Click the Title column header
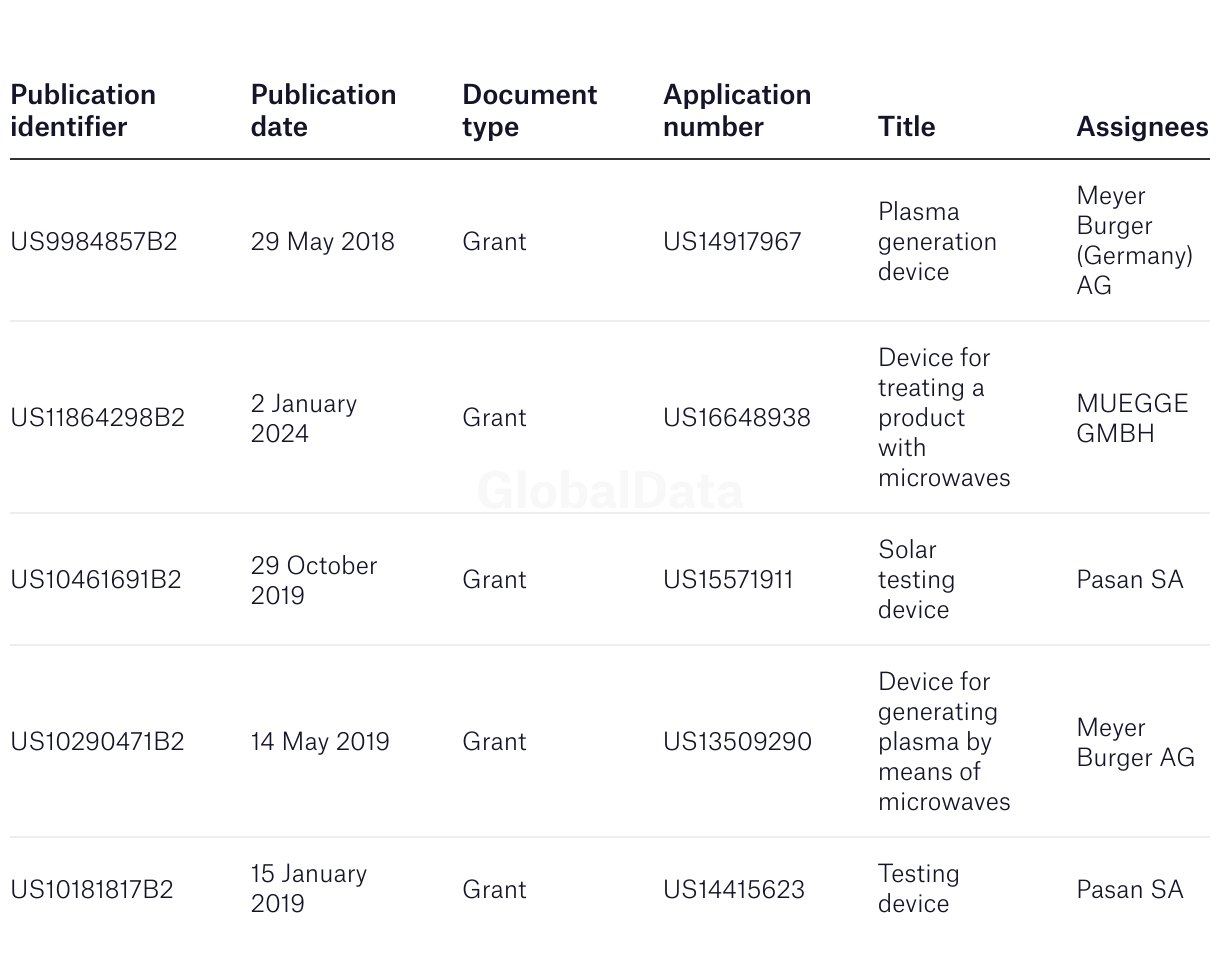Viewport: 1220px width, 980px height. click(906, 126)
